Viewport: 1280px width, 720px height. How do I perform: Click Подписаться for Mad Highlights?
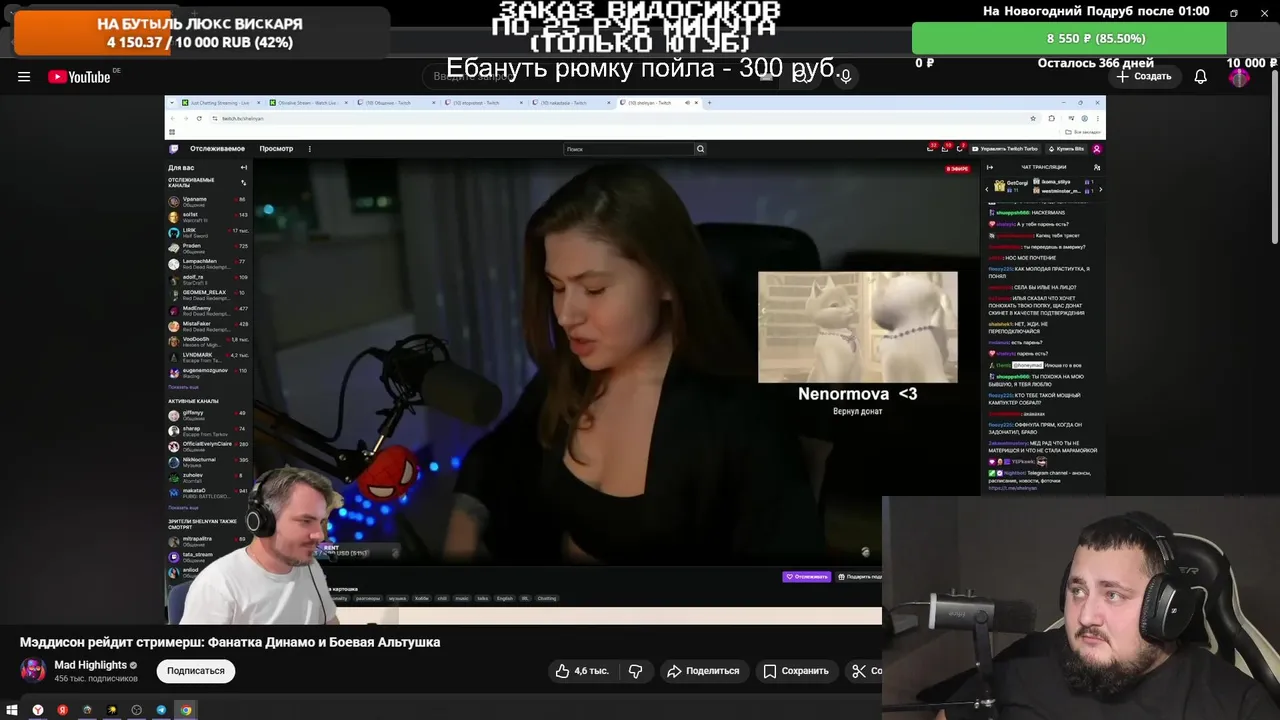[x=196, y=671]
